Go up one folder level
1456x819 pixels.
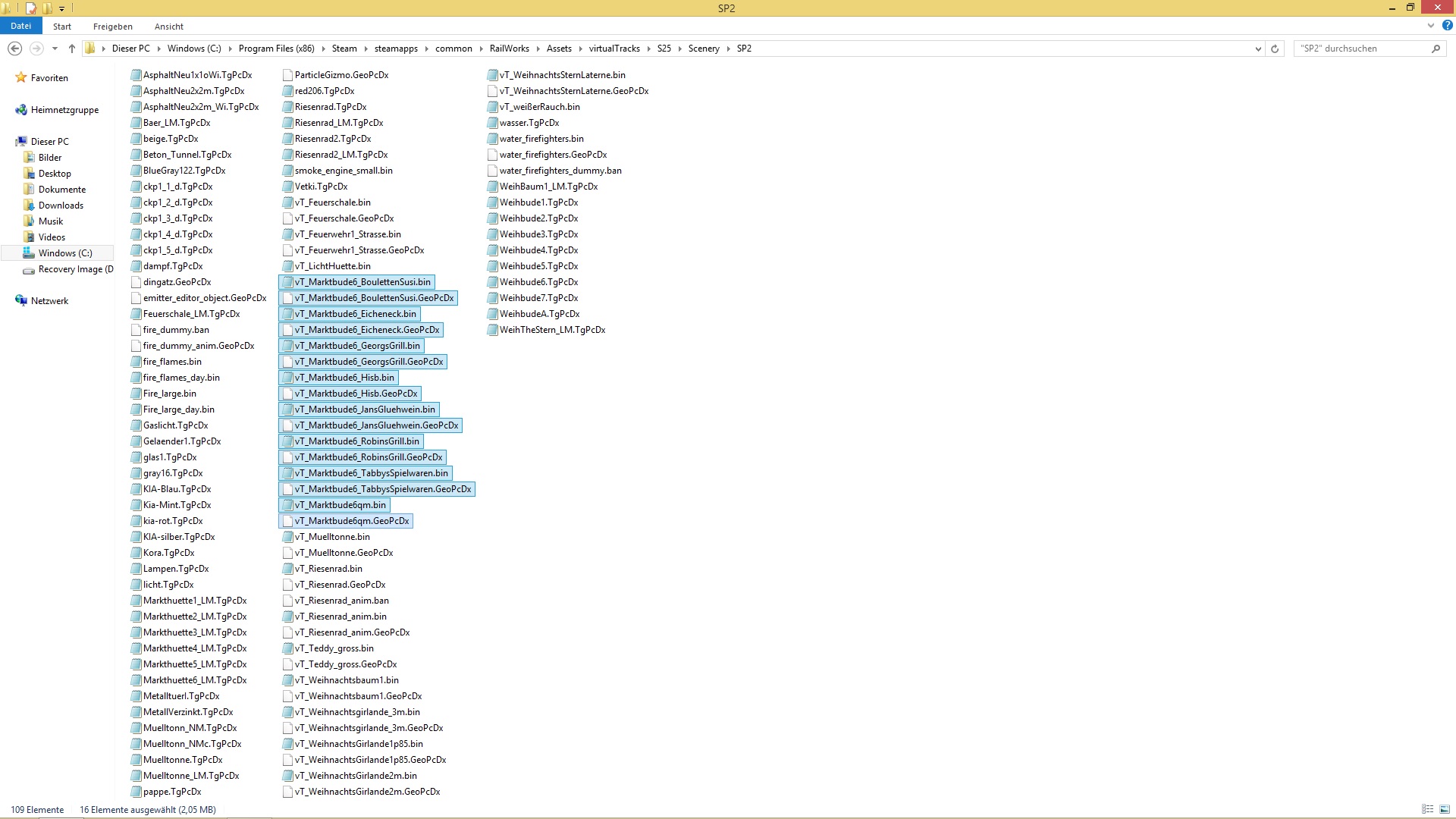tap(72, 49)
